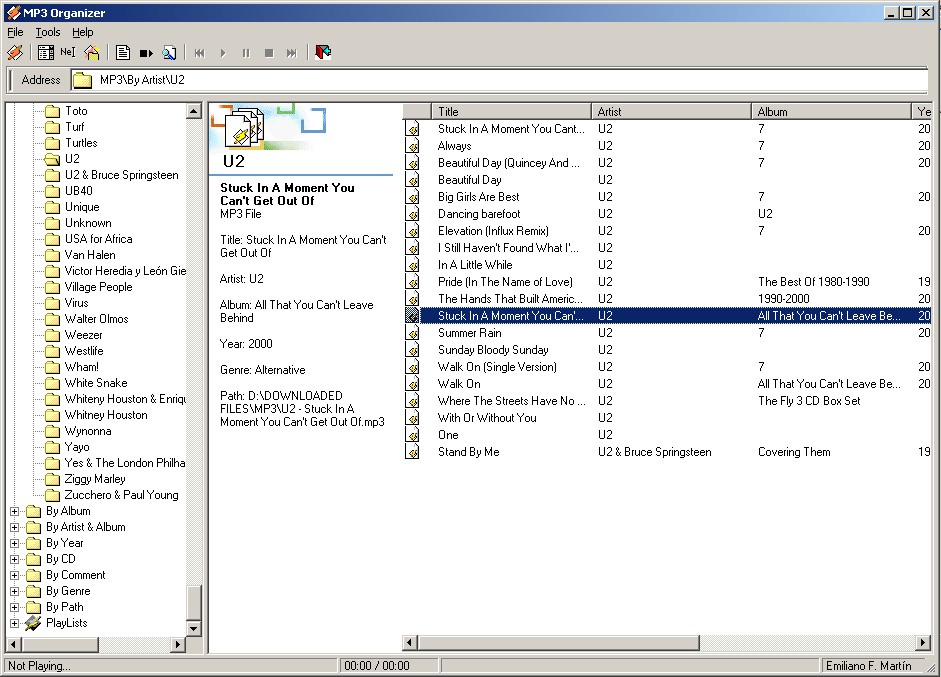This screenshot has width=941, height=677.
Task: Click the black rectangle with arrow toolbar icon
Action: pos(146,53)
